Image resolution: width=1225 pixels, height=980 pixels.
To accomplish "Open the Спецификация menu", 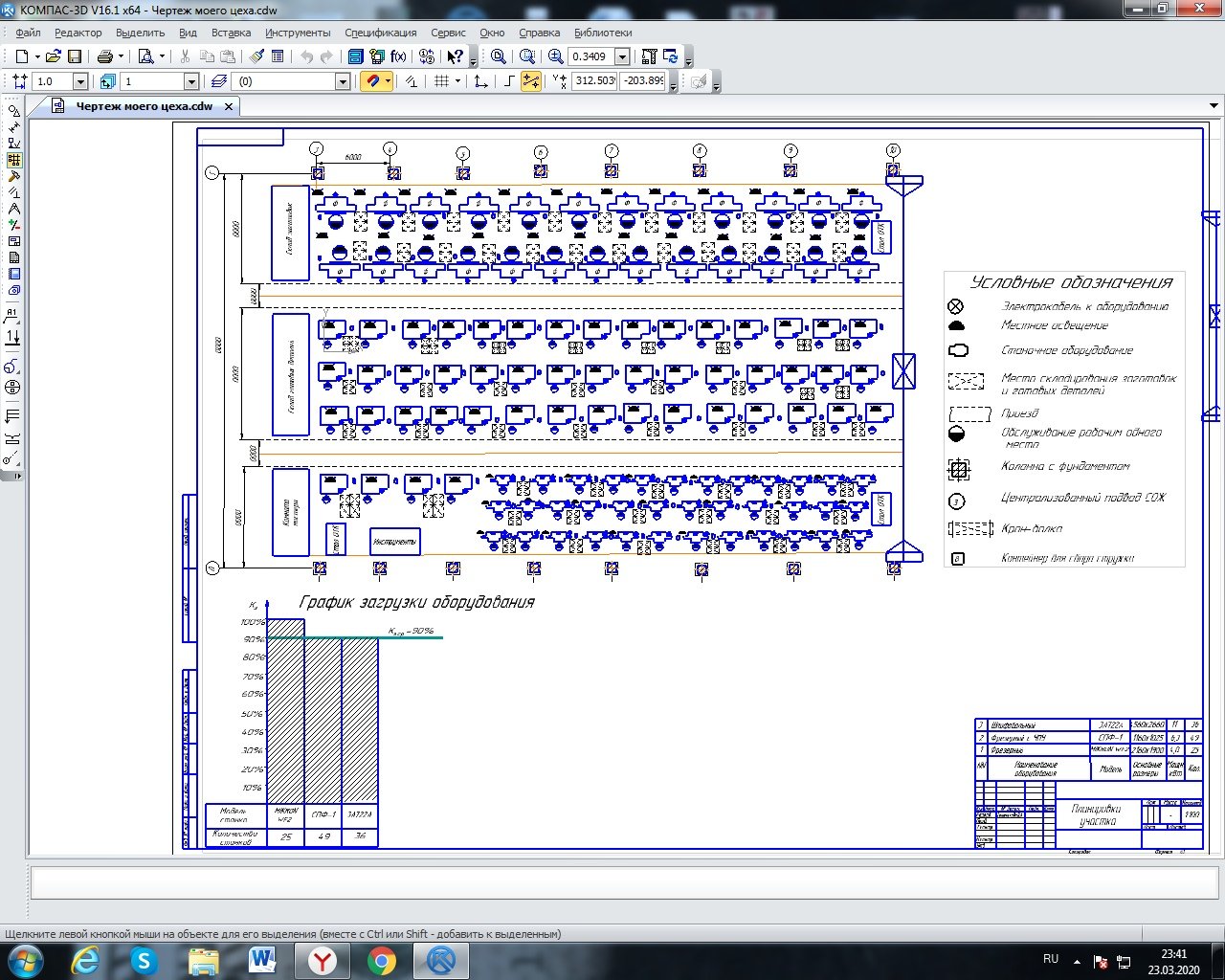I will (x=380, y=33).
